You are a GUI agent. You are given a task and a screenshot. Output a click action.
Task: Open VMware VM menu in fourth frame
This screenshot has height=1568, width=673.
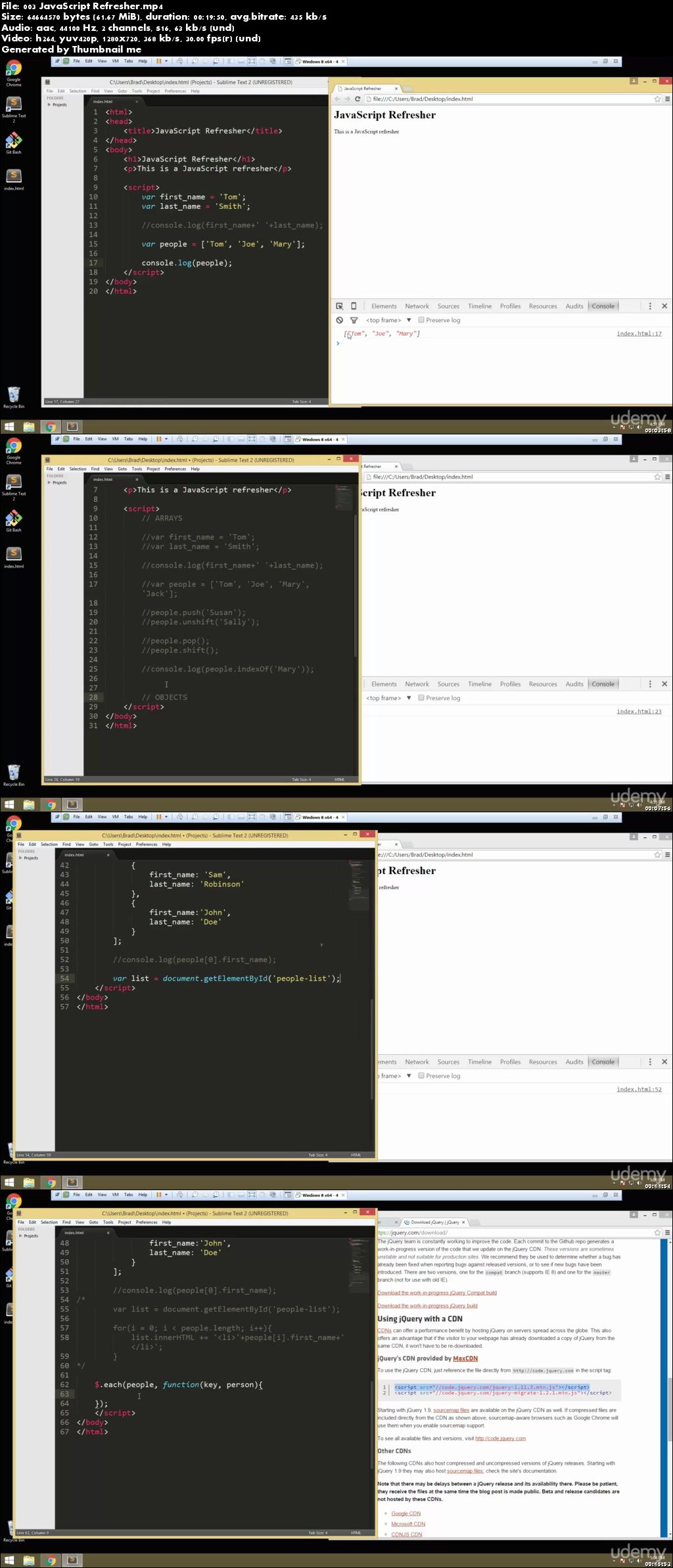115,1195
